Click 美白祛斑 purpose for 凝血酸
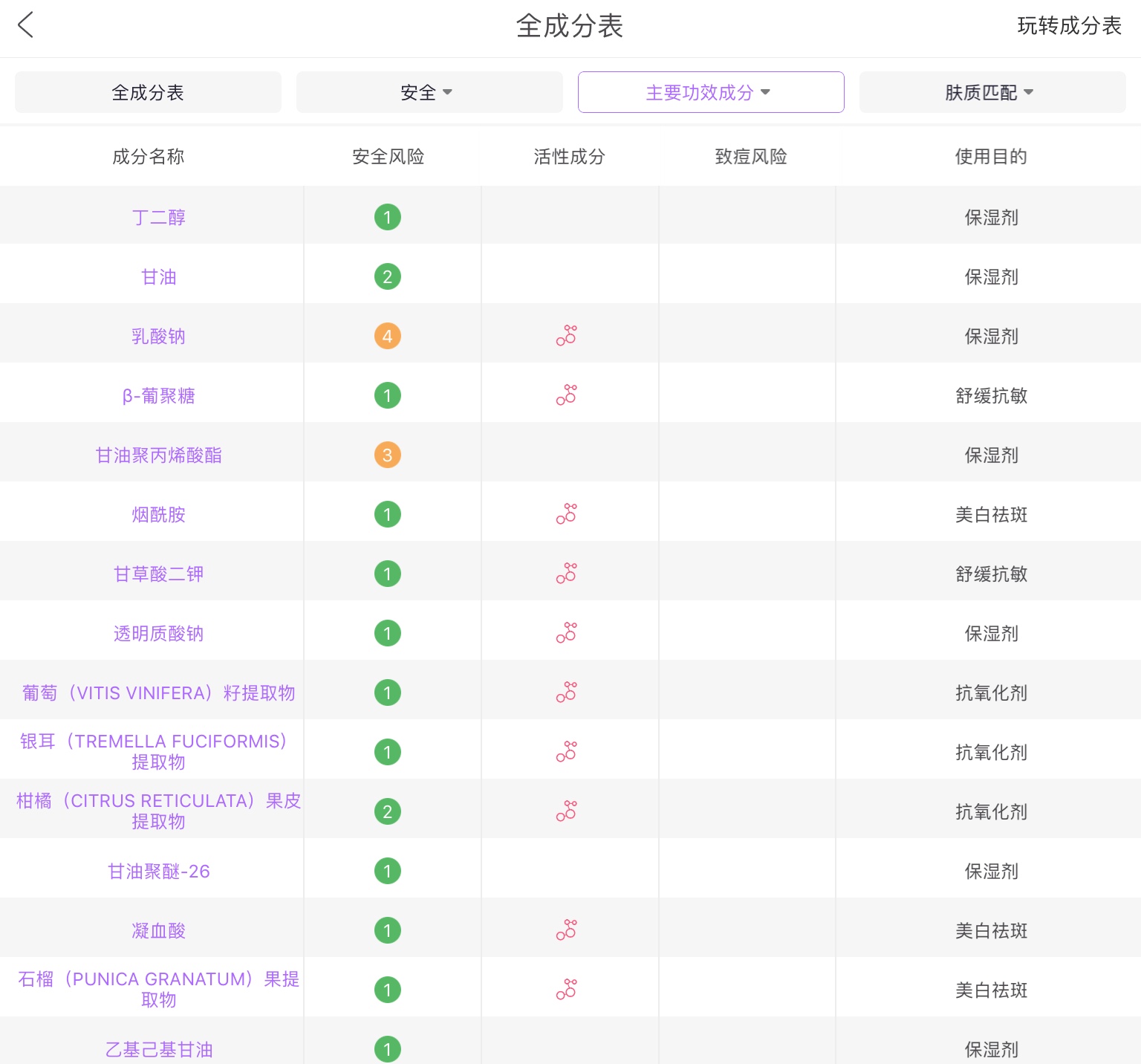Viewport: 1141px width, 1064px height. (991, 930)
